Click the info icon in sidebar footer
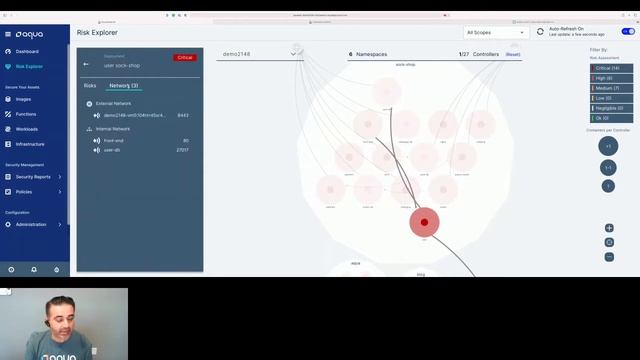Screen dimensions: 640x360 [11, 270]
